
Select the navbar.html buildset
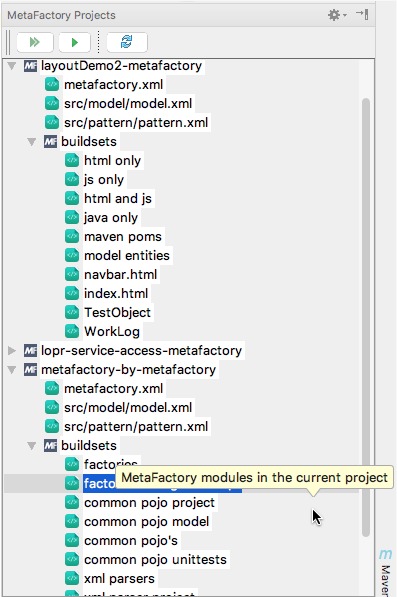click(121, 275)
